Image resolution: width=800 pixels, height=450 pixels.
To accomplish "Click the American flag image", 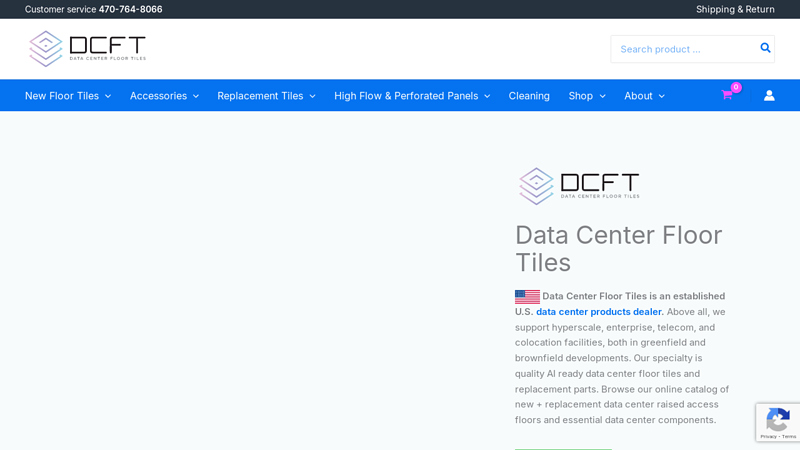I will [527, 296].
